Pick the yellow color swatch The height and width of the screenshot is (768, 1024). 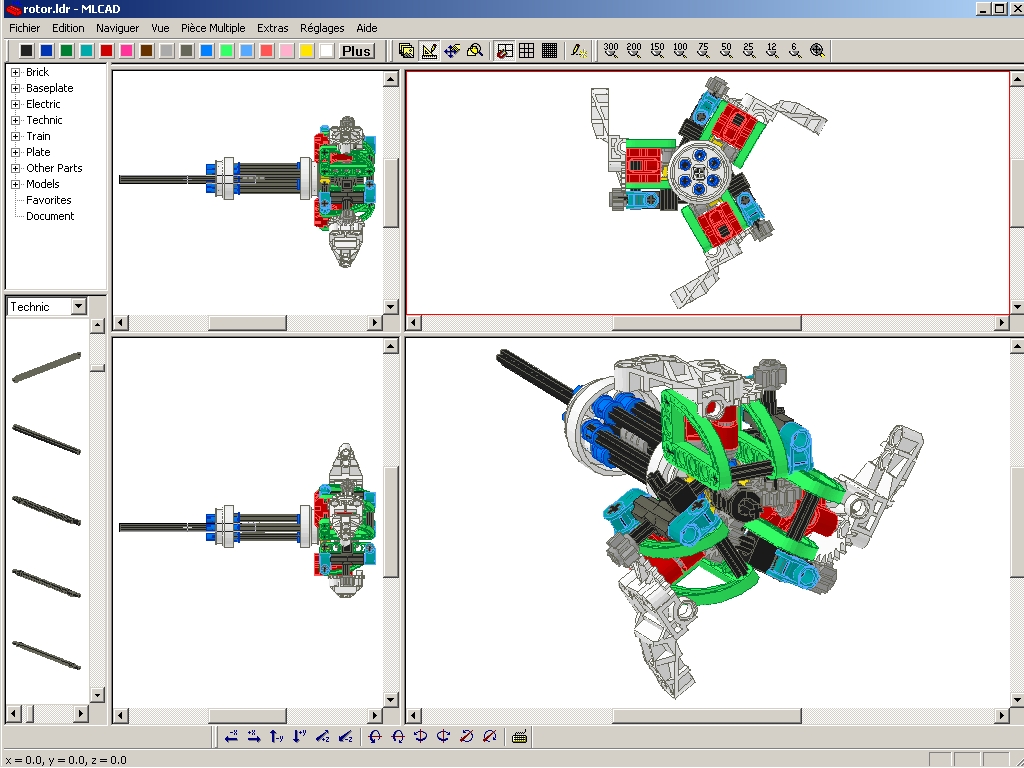point(306,51)
